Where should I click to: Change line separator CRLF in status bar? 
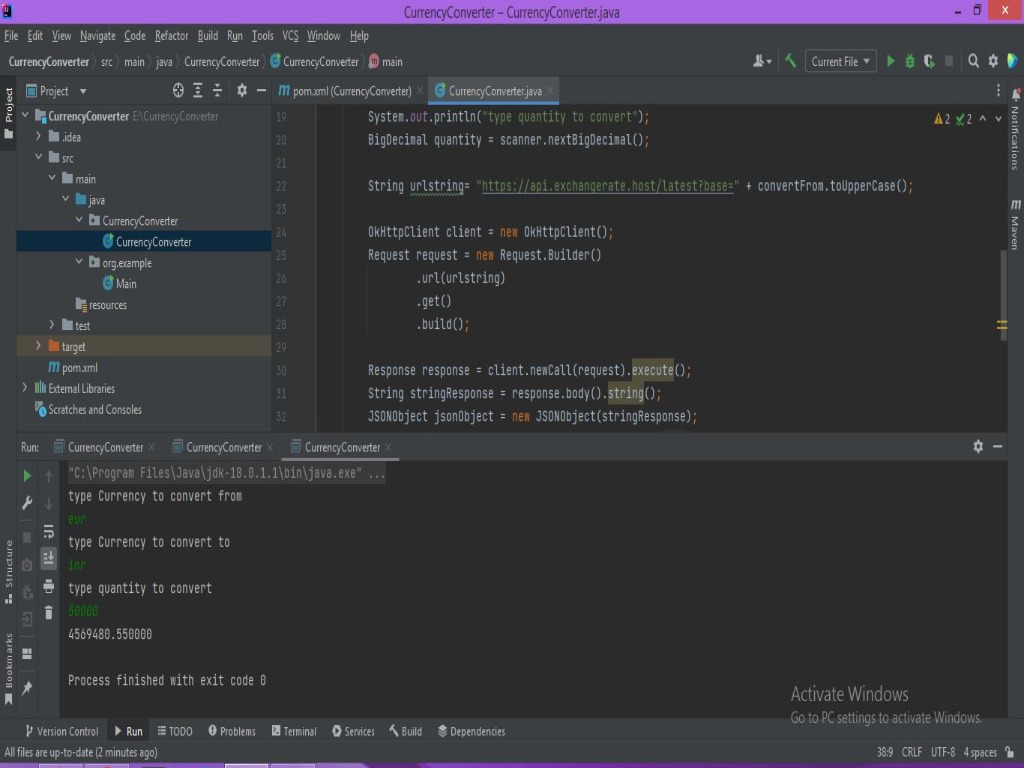click(911, 752)
